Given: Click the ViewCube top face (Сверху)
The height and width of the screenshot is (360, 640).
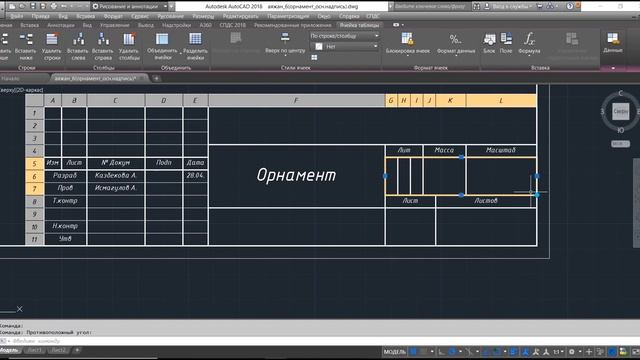Looking at the screenshot, I should tap(620, 111).
